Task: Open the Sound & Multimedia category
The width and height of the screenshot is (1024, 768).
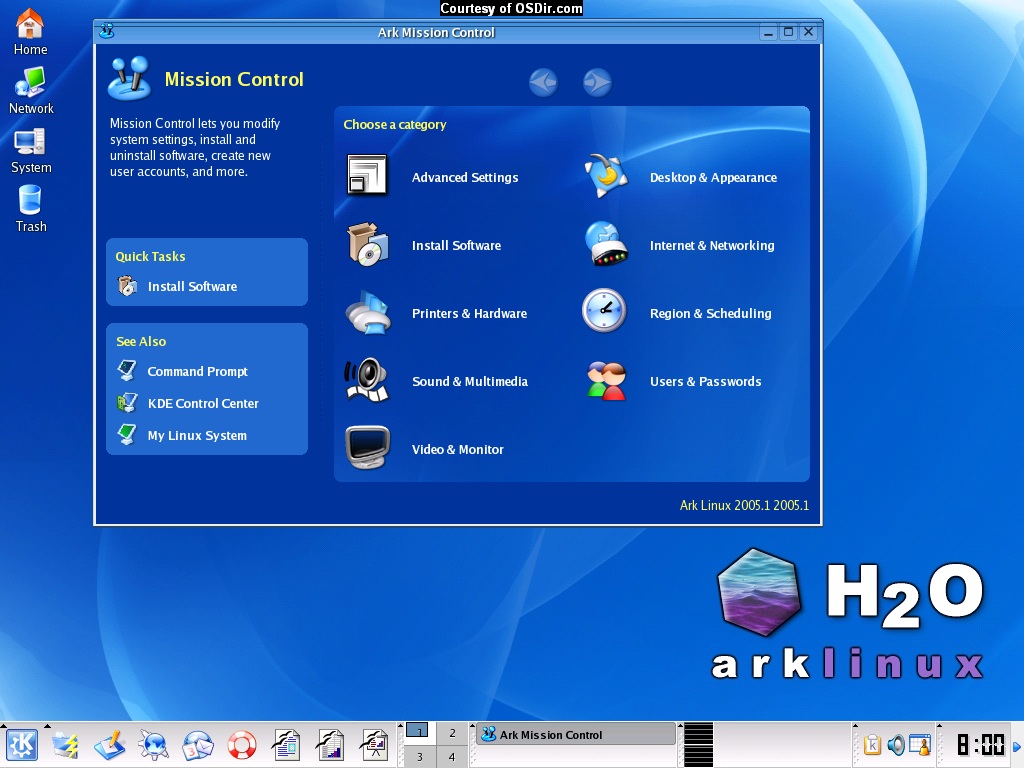Action: pos(437,381)
